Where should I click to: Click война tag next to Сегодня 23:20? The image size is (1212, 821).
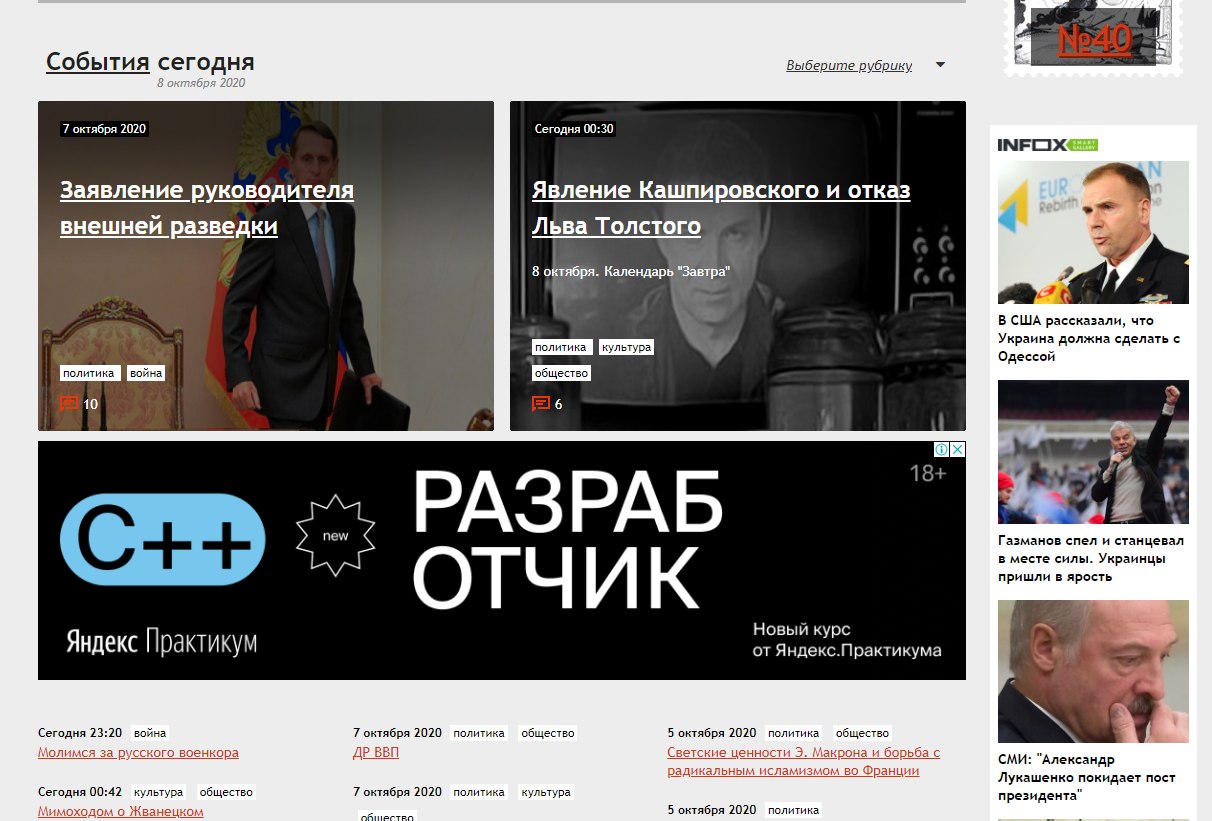click(150, 733)
